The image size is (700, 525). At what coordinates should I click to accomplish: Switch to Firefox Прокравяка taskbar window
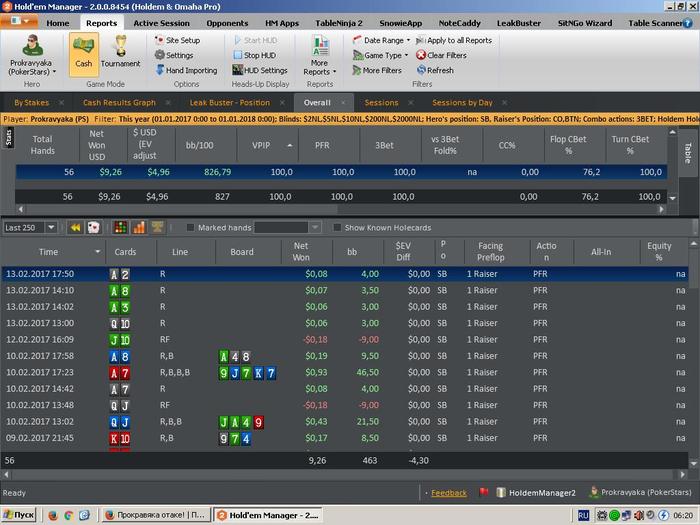coord(155,515)
